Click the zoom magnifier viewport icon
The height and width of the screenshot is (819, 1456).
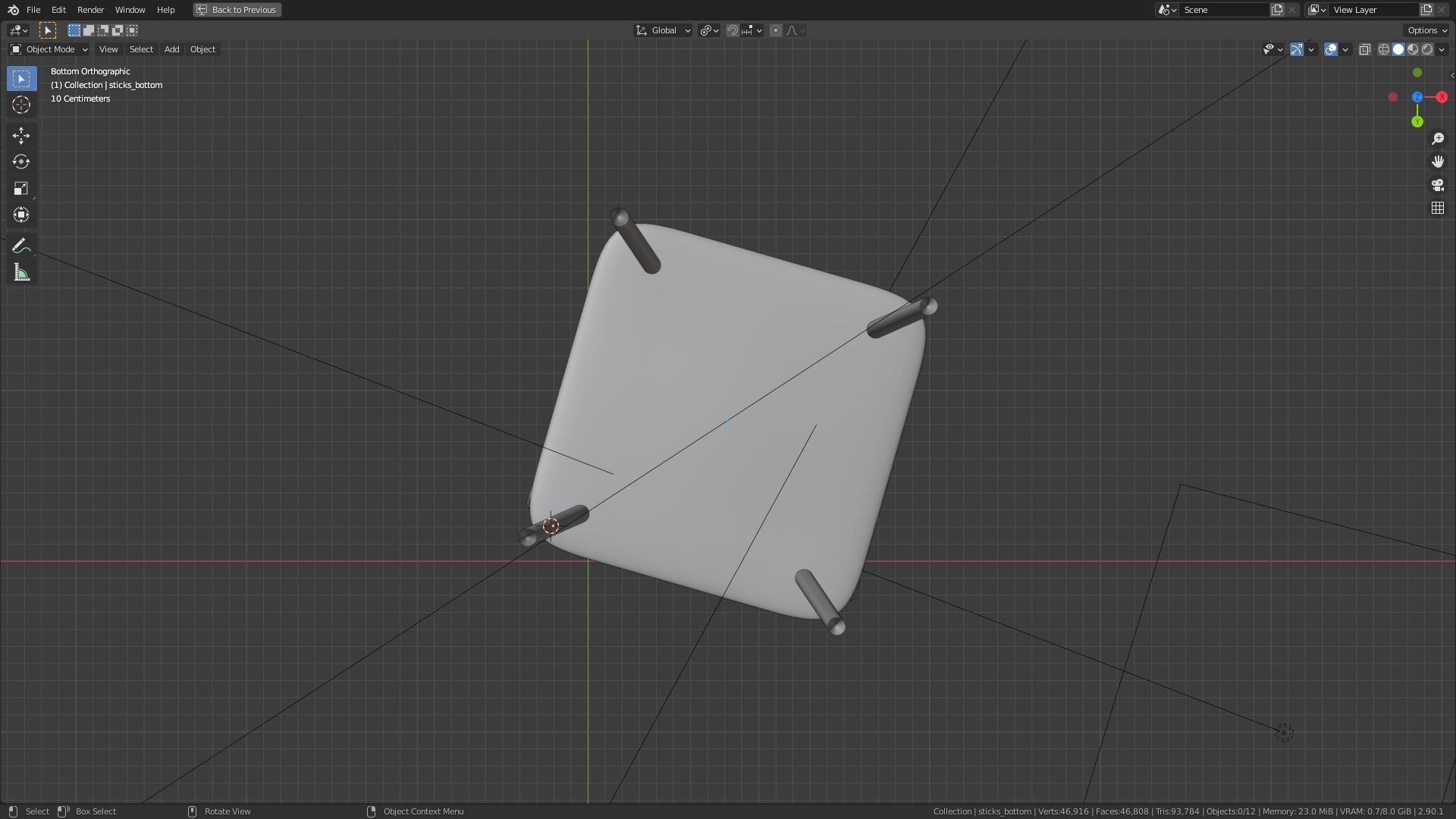[1437, 139]
